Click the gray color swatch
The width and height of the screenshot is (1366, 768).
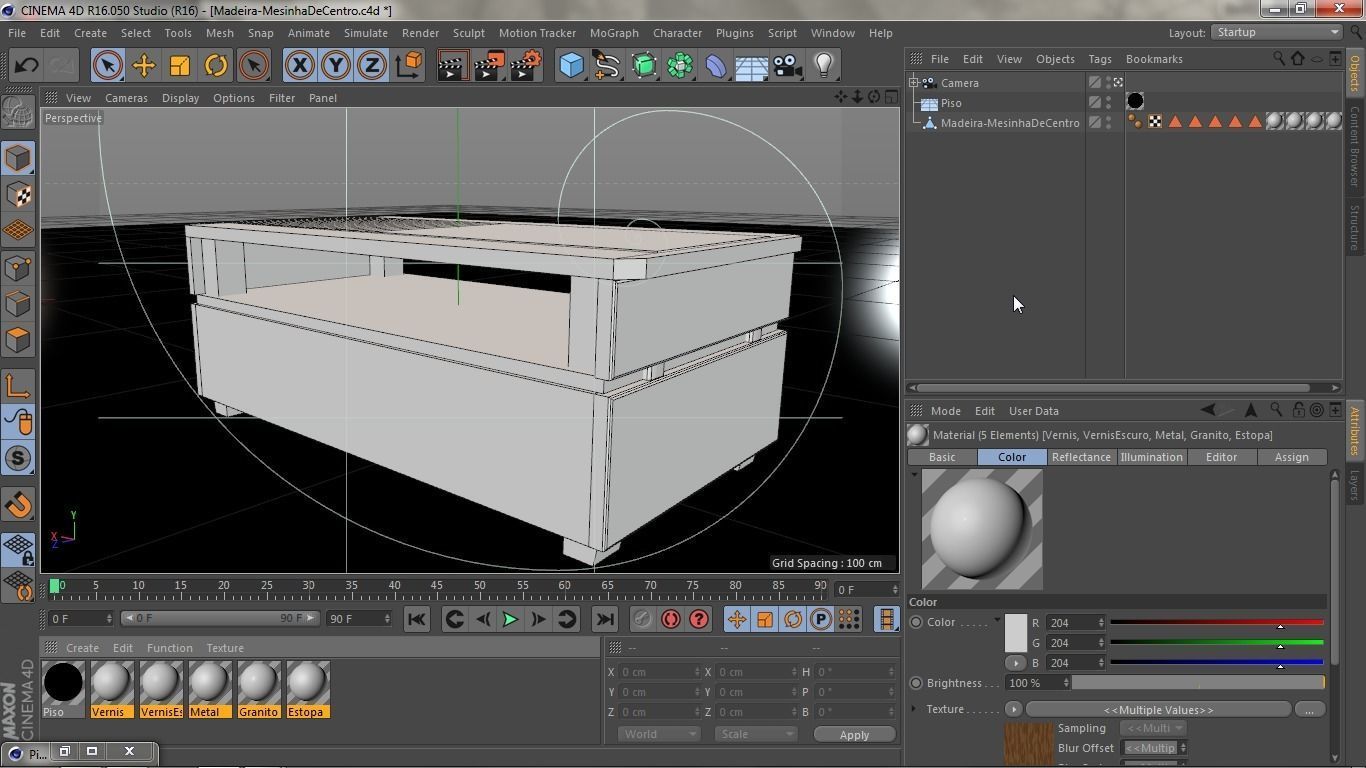click(x=1015, y=633)
